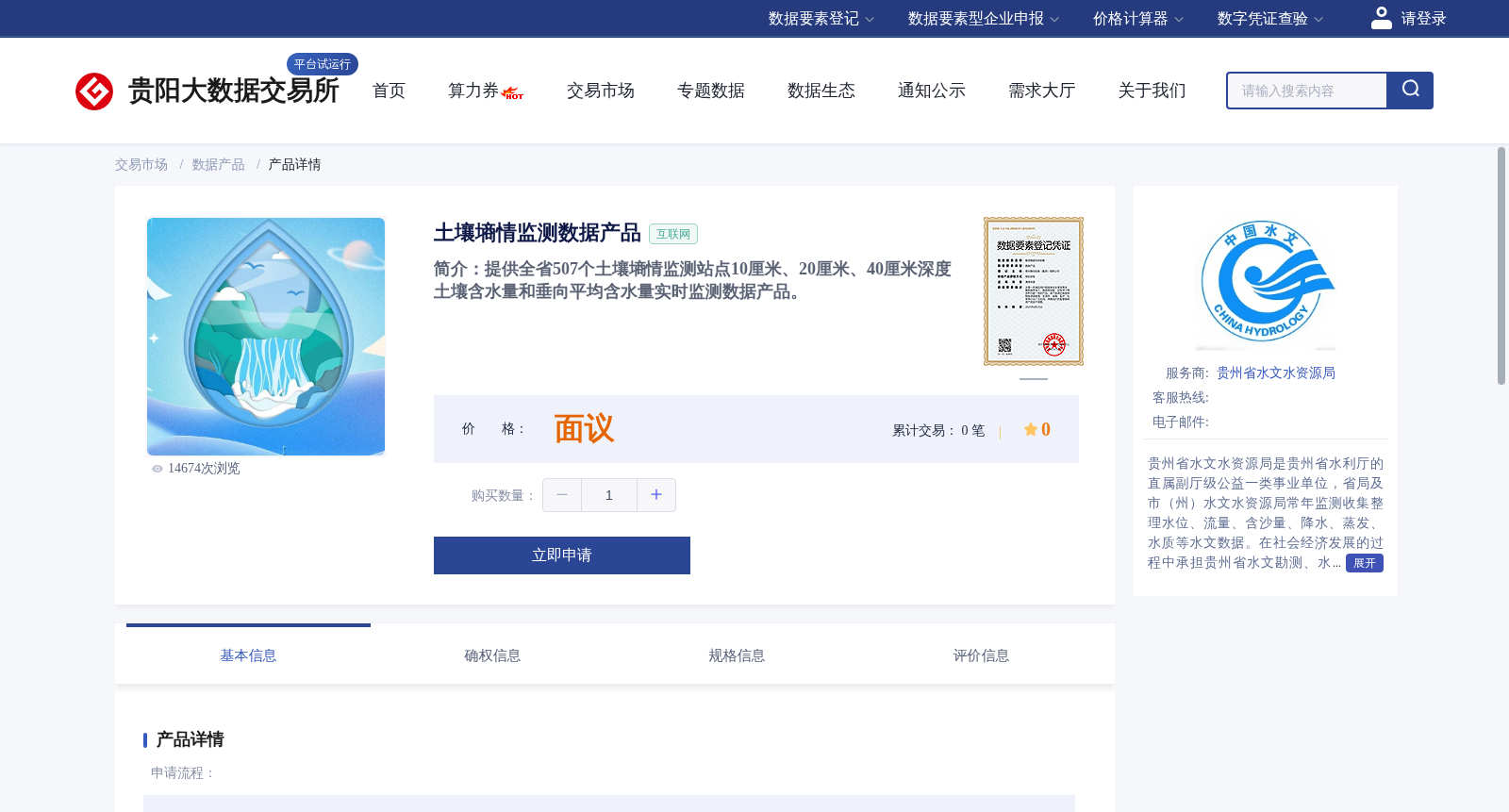Click the product title 土壤墒情监测数据产品
Image resolution: width=1509 pixels, height=812 pixels.
click(538, 233)
